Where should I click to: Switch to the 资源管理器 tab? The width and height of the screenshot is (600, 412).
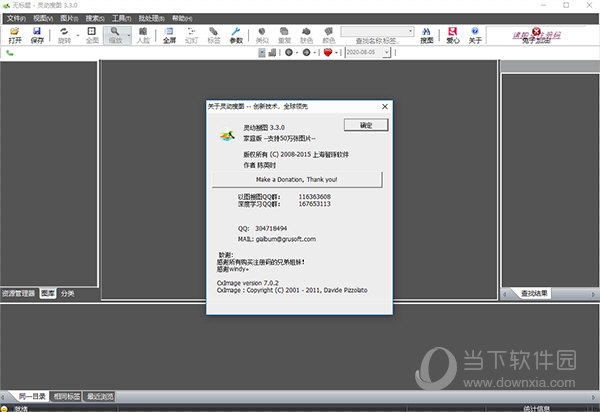18,293
